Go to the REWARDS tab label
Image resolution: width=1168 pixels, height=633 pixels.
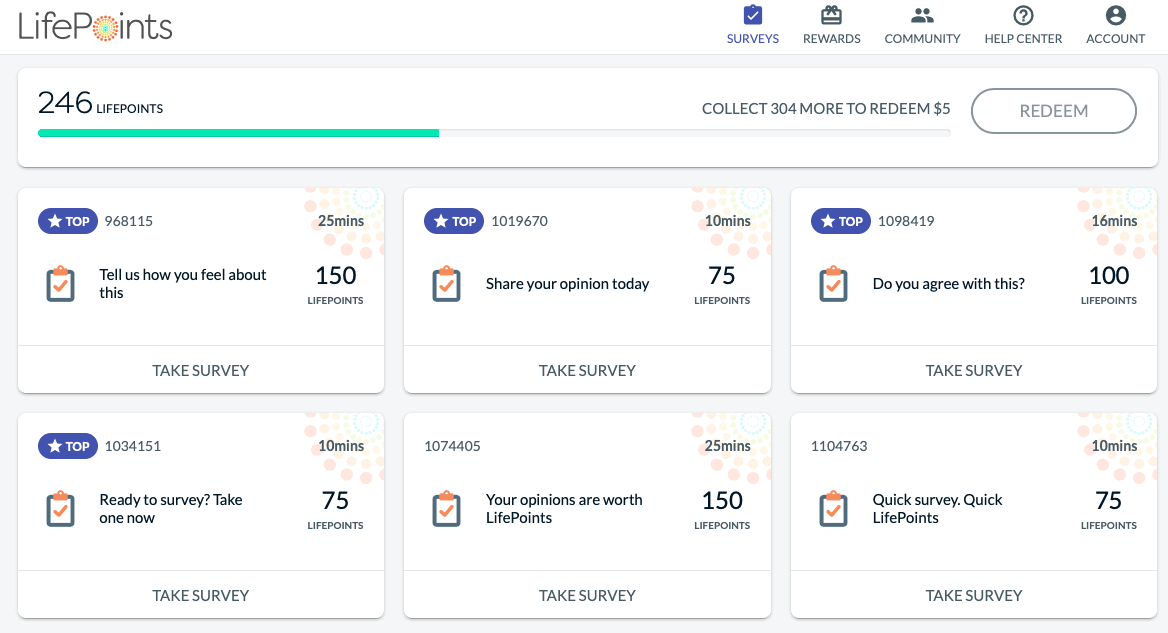tap(831, 39)
